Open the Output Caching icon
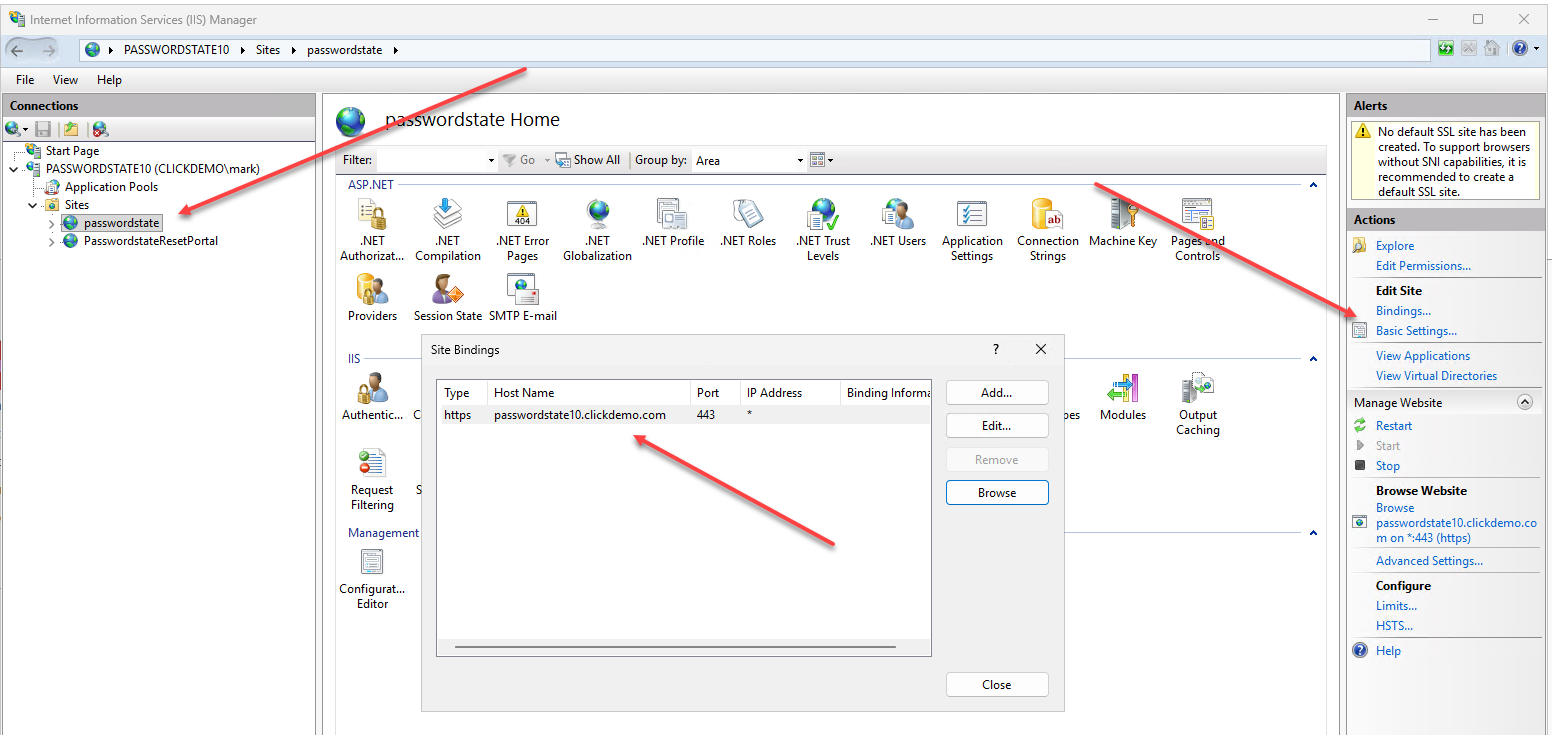Image resolution: width=1552 pixels, height=735 pixels. (x=1197, y=388)
